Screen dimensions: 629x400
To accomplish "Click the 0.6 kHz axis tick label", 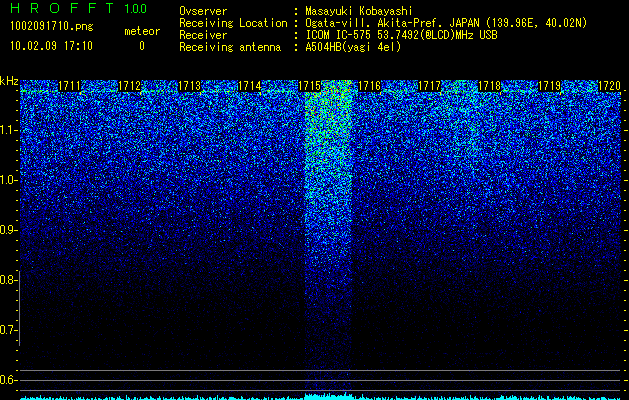I will coord(8,380).
